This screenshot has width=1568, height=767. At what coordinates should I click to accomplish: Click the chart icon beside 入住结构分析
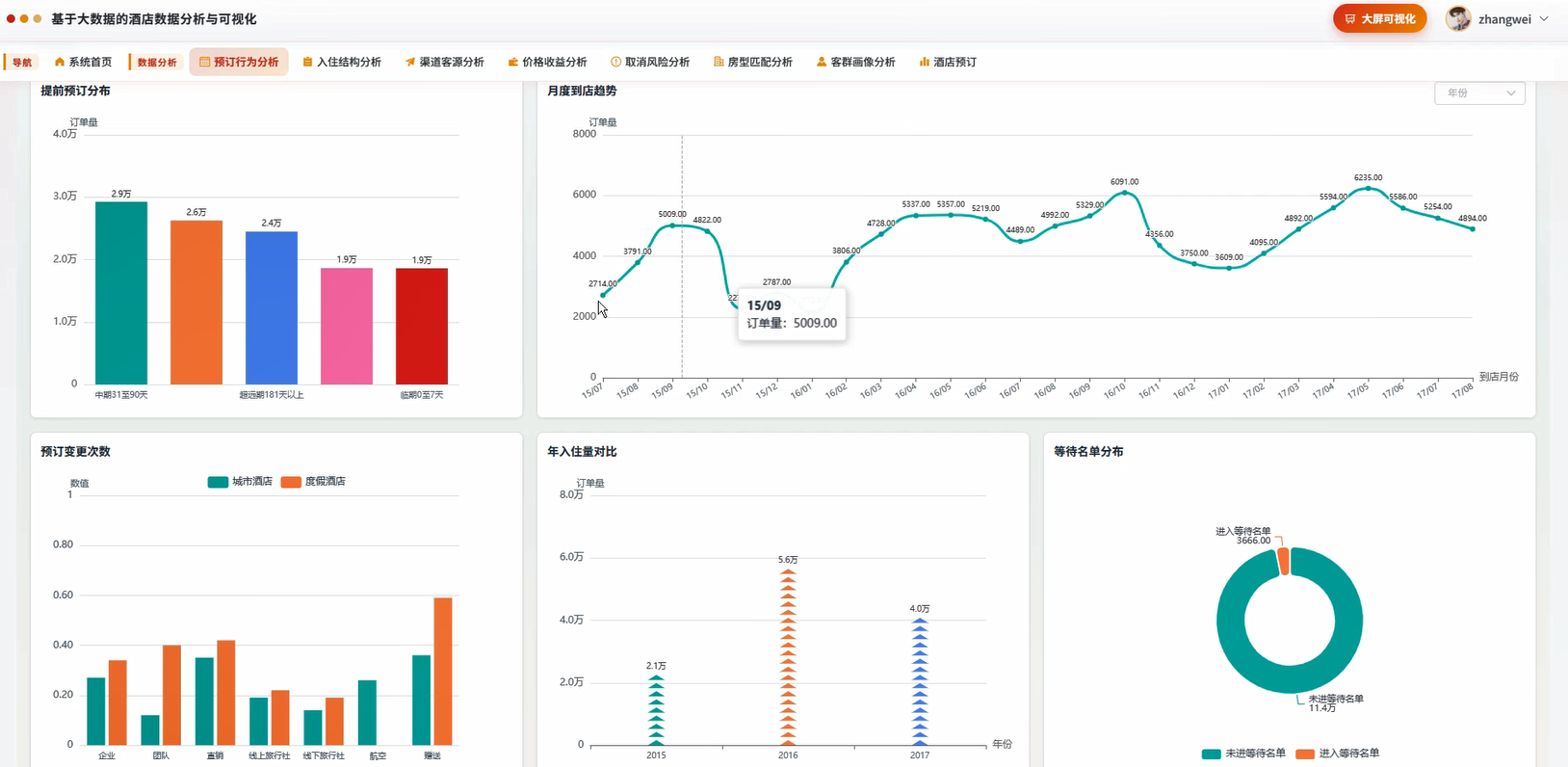307,62
